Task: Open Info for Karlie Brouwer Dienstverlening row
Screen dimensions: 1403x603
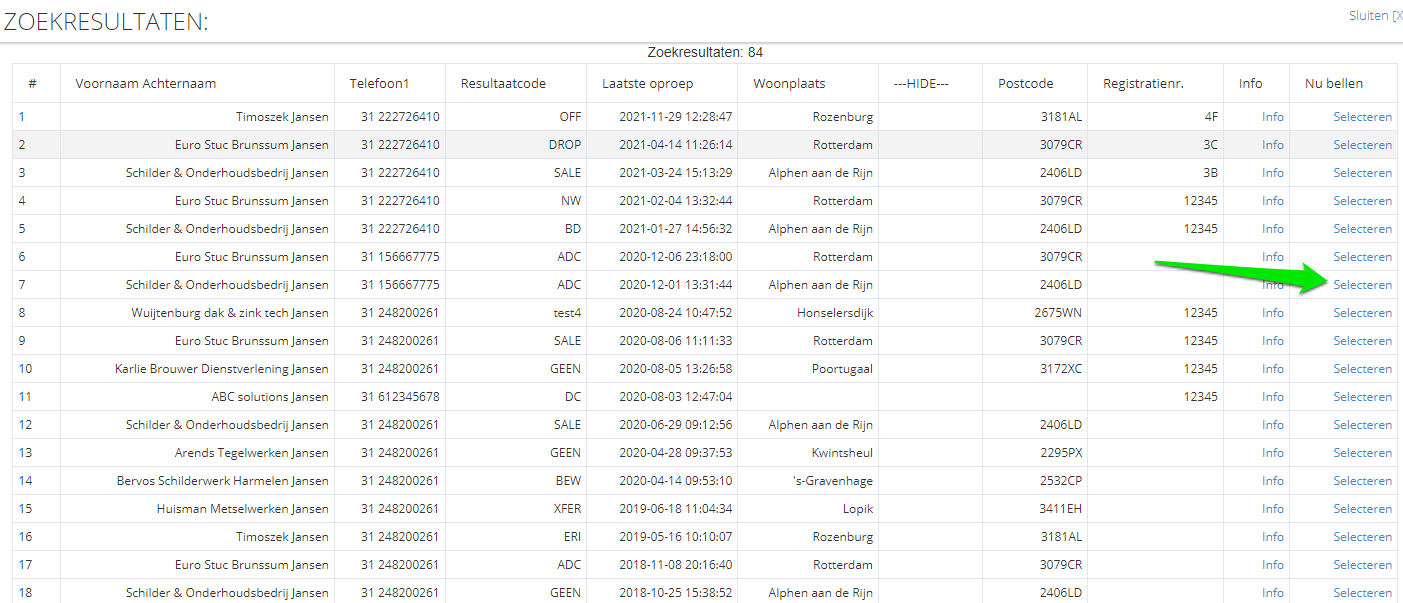Action: (1272, 369)
